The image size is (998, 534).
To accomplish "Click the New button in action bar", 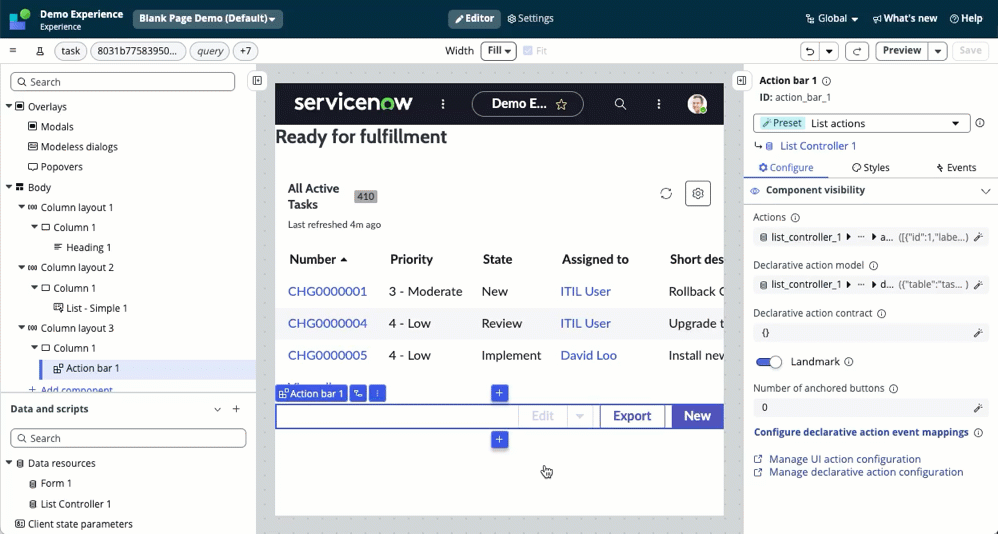I will pos(698,416).
